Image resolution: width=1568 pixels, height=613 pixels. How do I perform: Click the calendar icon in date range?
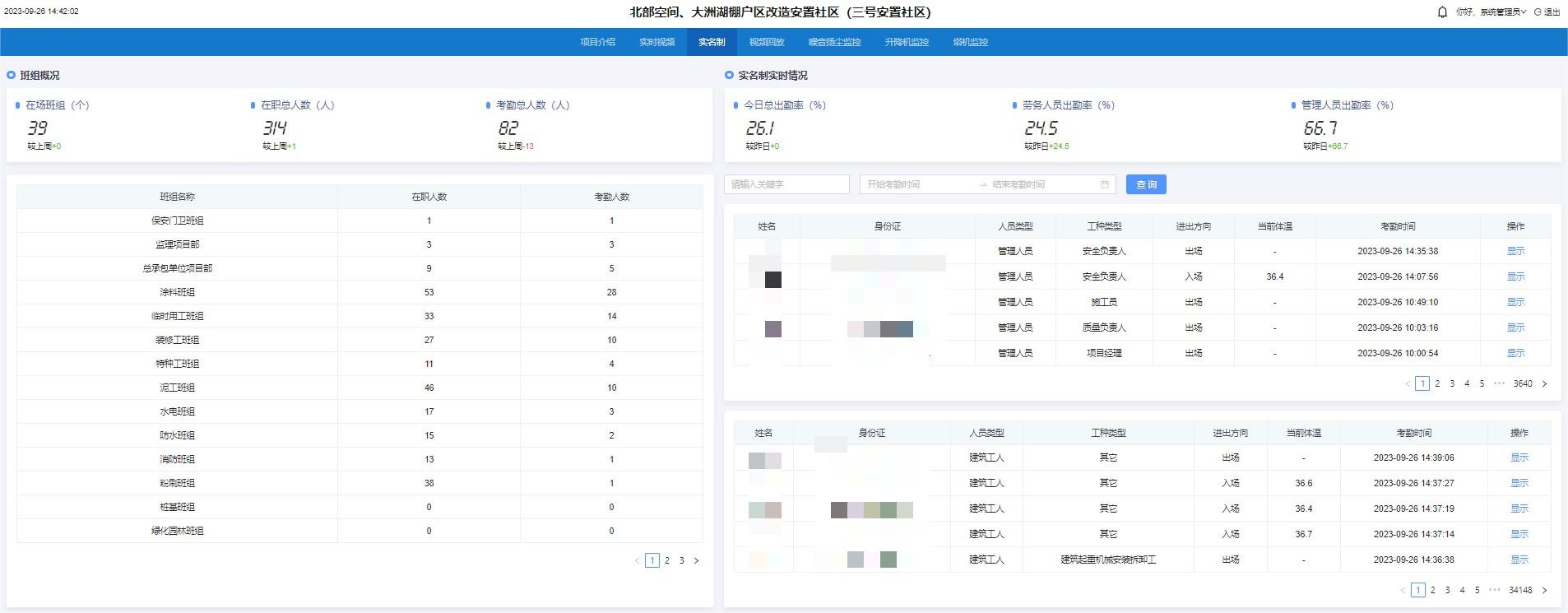[1104, 184]
